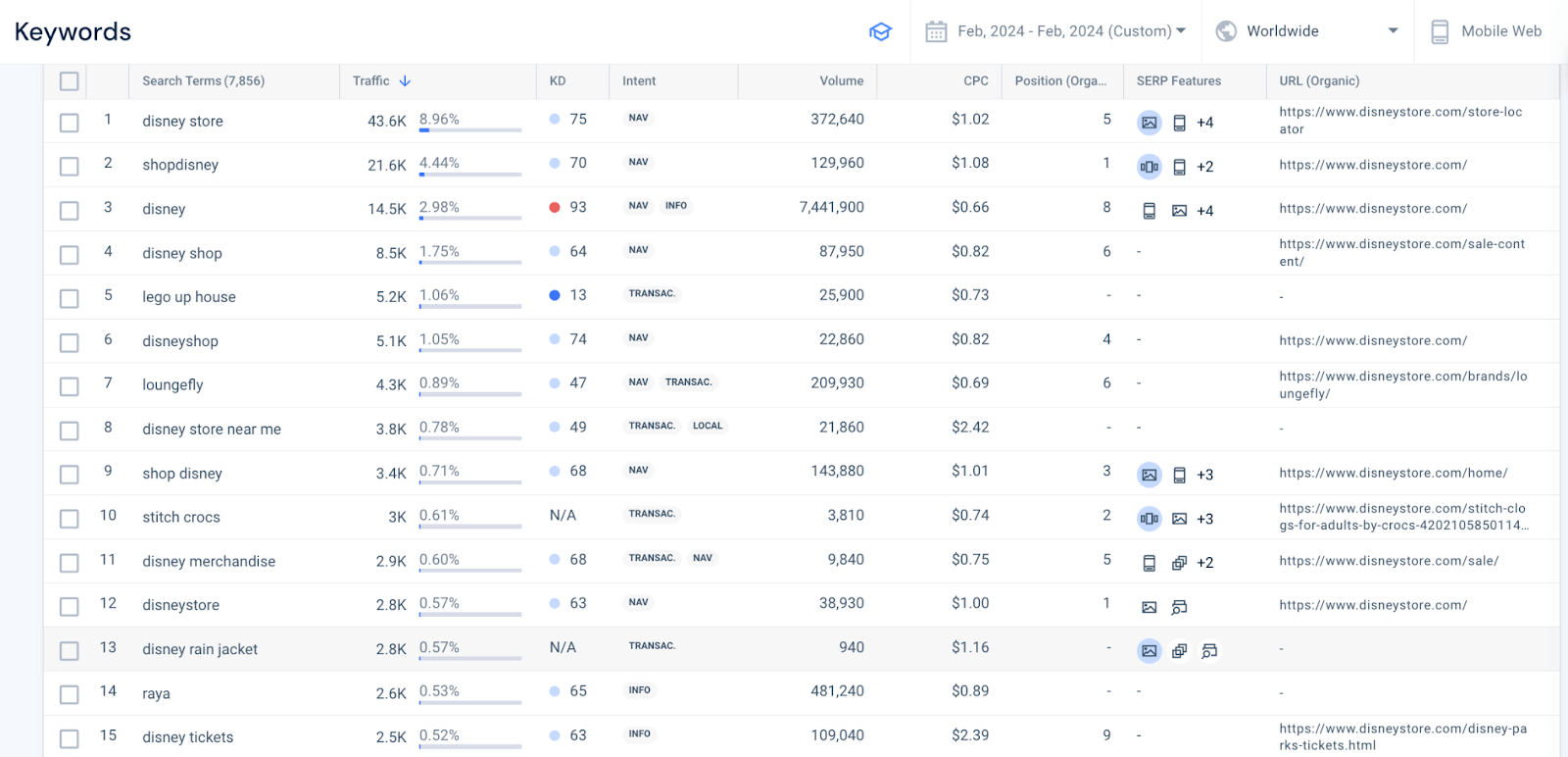Click the keyword raya
This screenshot has height=757, width=1568.
tap(156, 693)
